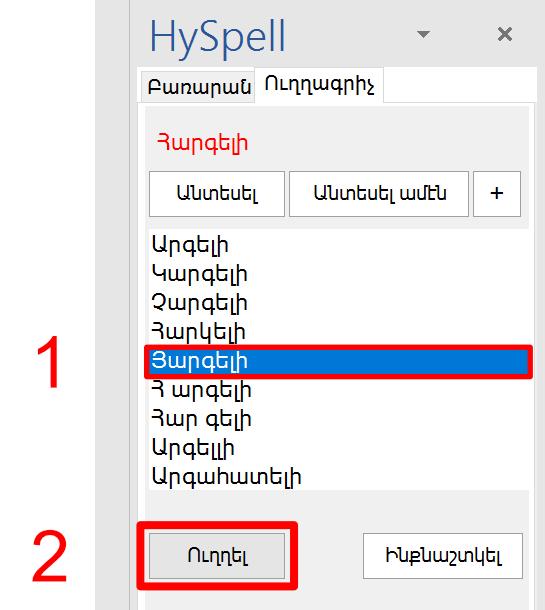Select the Ուղղագրիչ tab

(x=319, y=84)
